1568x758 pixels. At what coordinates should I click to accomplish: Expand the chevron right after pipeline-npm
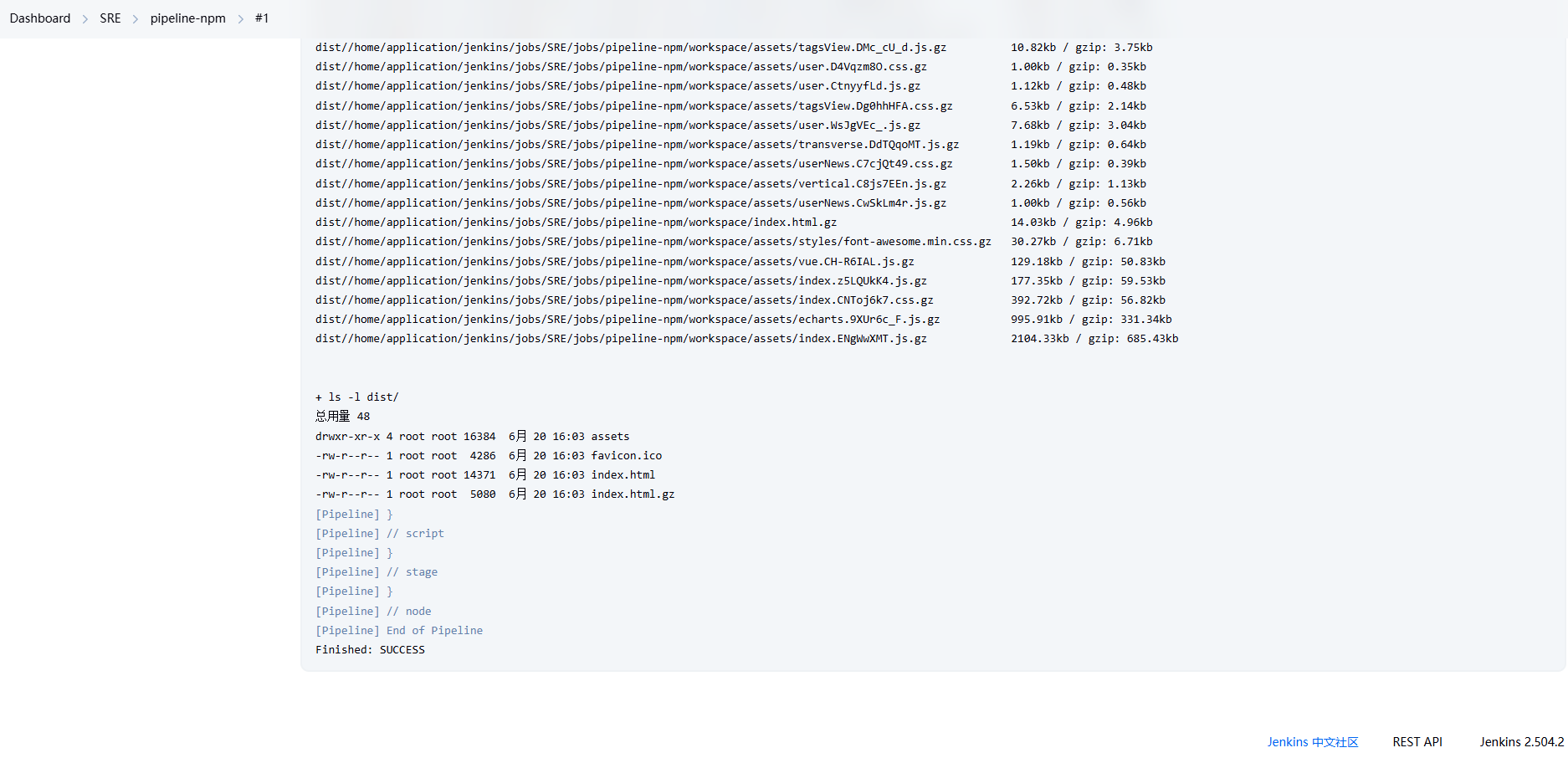[241, 19]
